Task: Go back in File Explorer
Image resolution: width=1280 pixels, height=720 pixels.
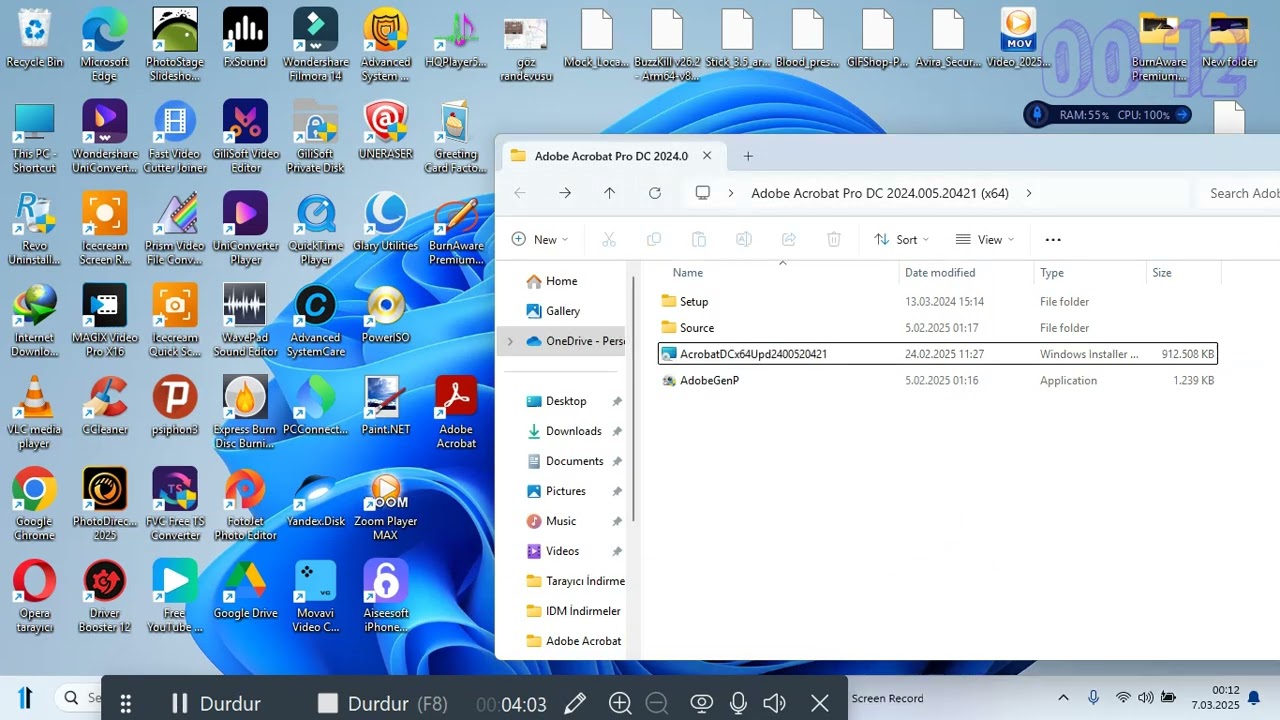Action: pos(519,193)
